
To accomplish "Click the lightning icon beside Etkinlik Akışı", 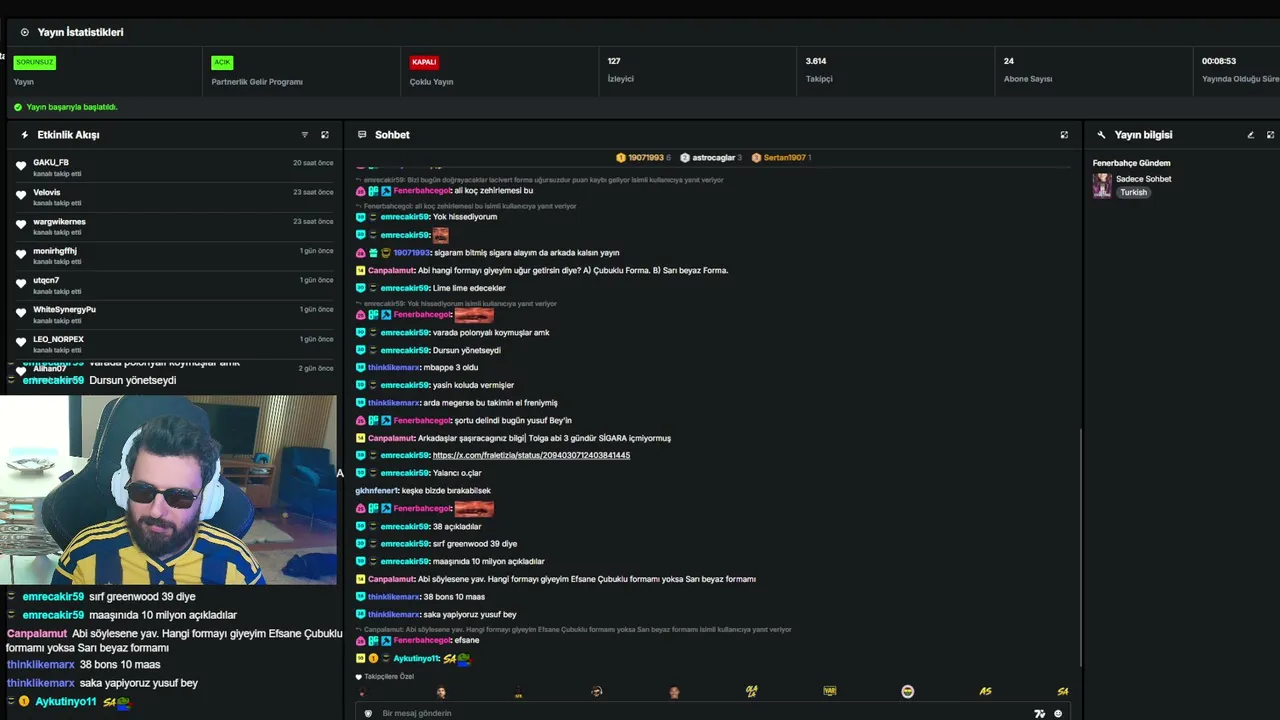I will click(25, 135).
